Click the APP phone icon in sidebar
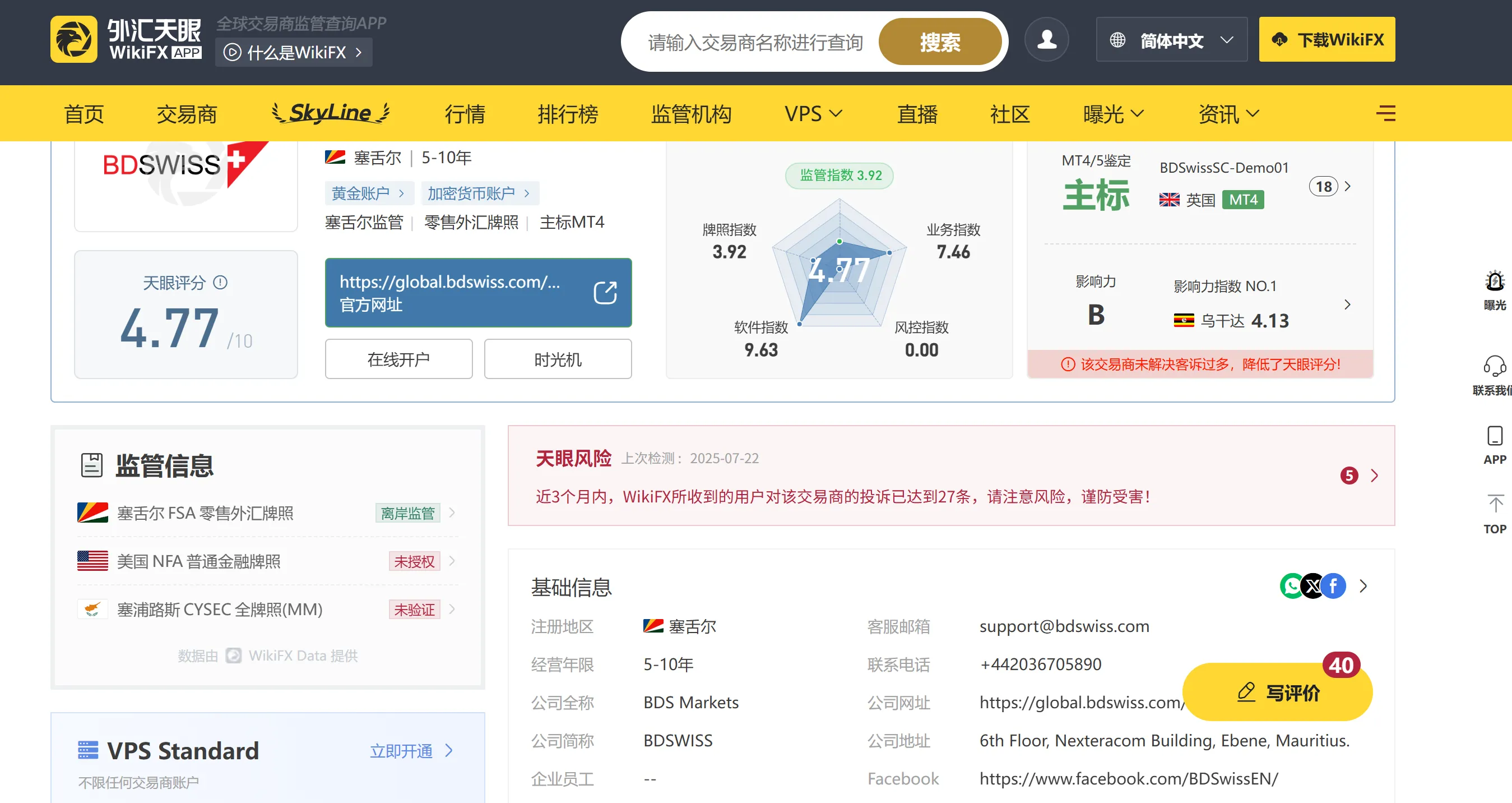 1495,436
